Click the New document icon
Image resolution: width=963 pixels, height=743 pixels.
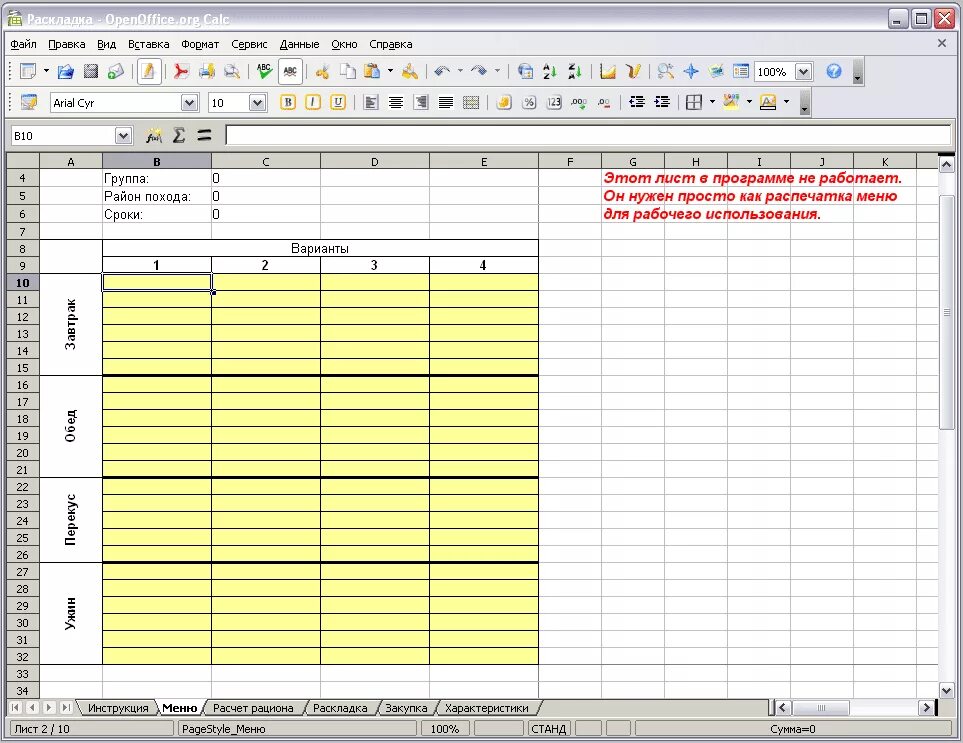click(x=28, y=71)
